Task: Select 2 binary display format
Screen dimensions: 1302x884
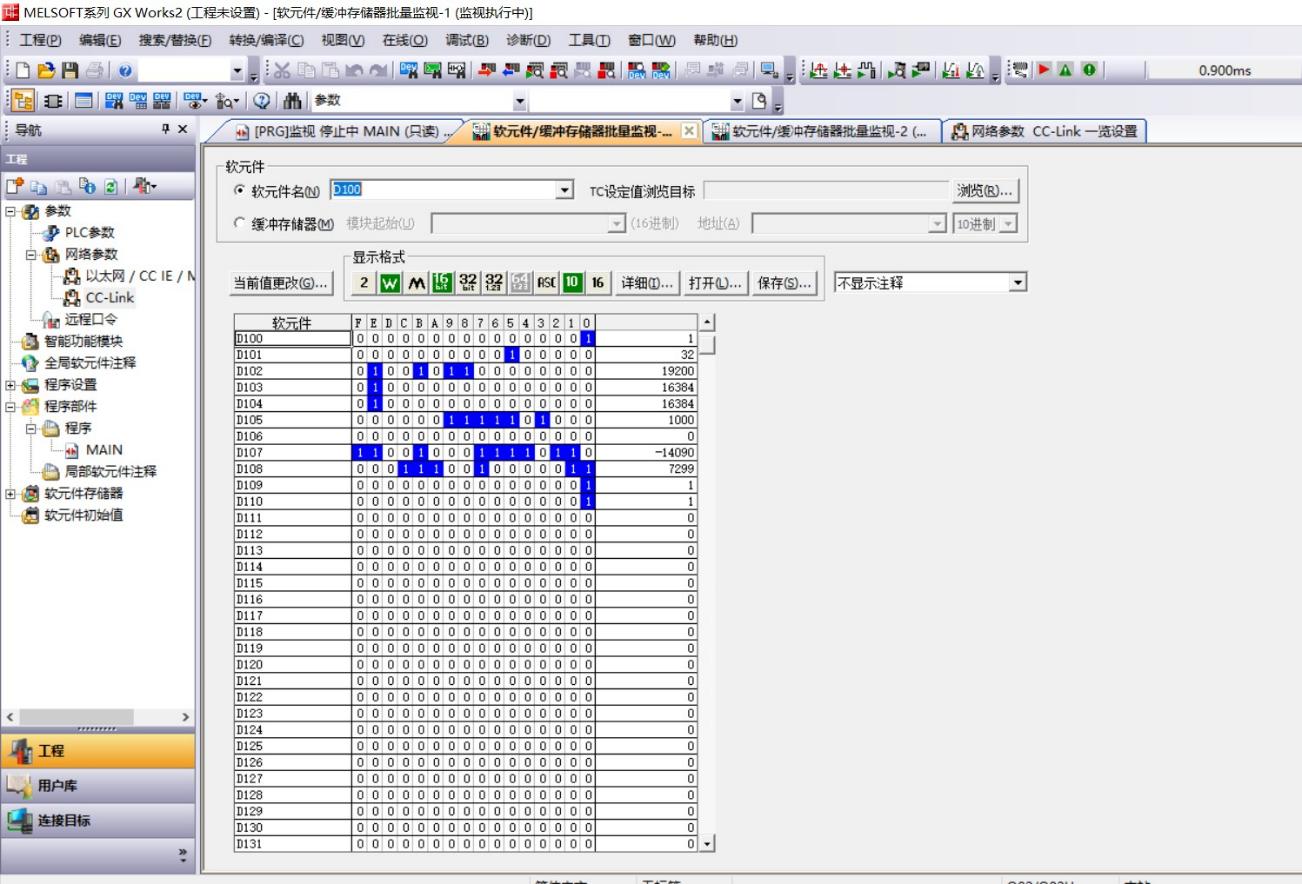Action: [366, 283]
